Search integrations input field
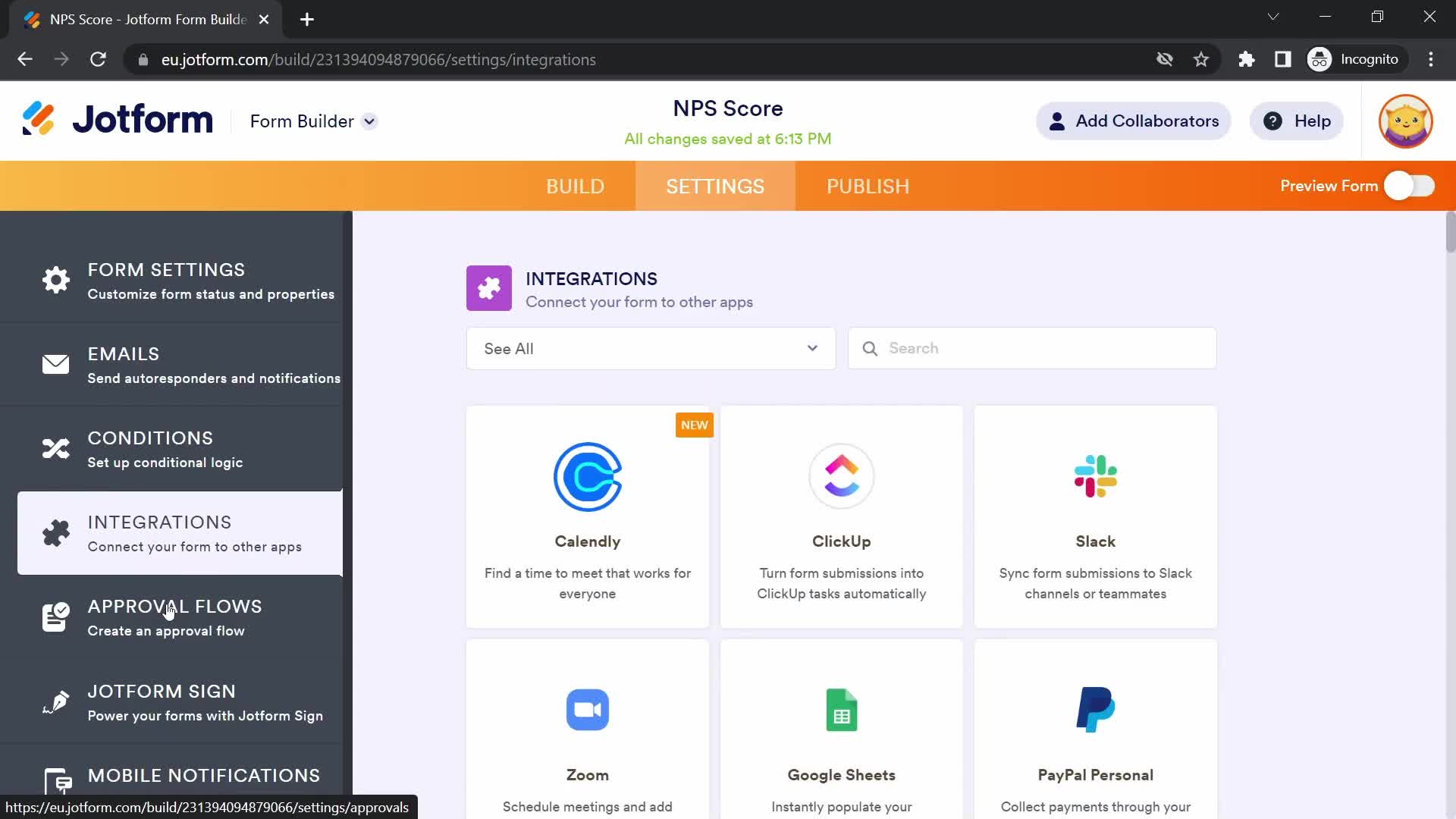The image size is (1456, 819). 1035,348
